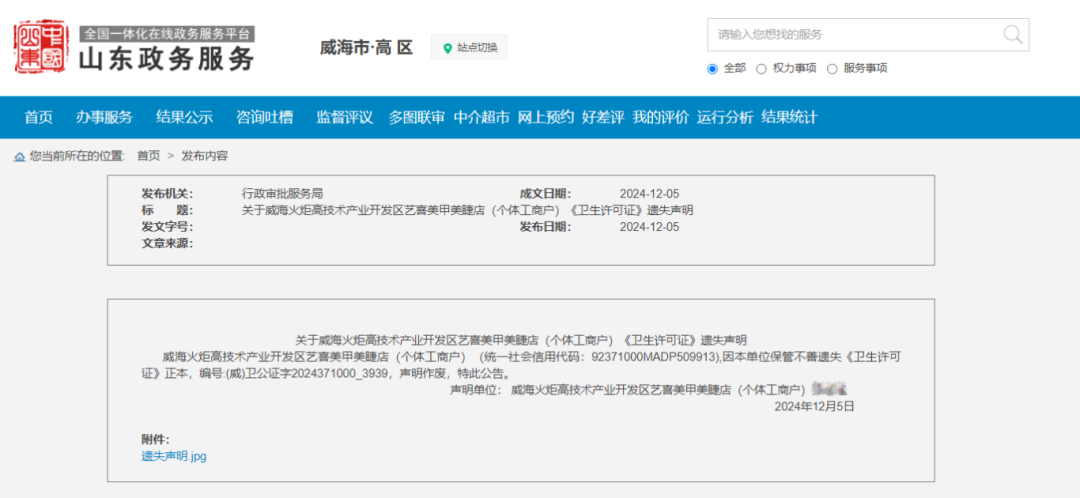Open 咨询吐槽 in navigation bar

pos(264,117)
